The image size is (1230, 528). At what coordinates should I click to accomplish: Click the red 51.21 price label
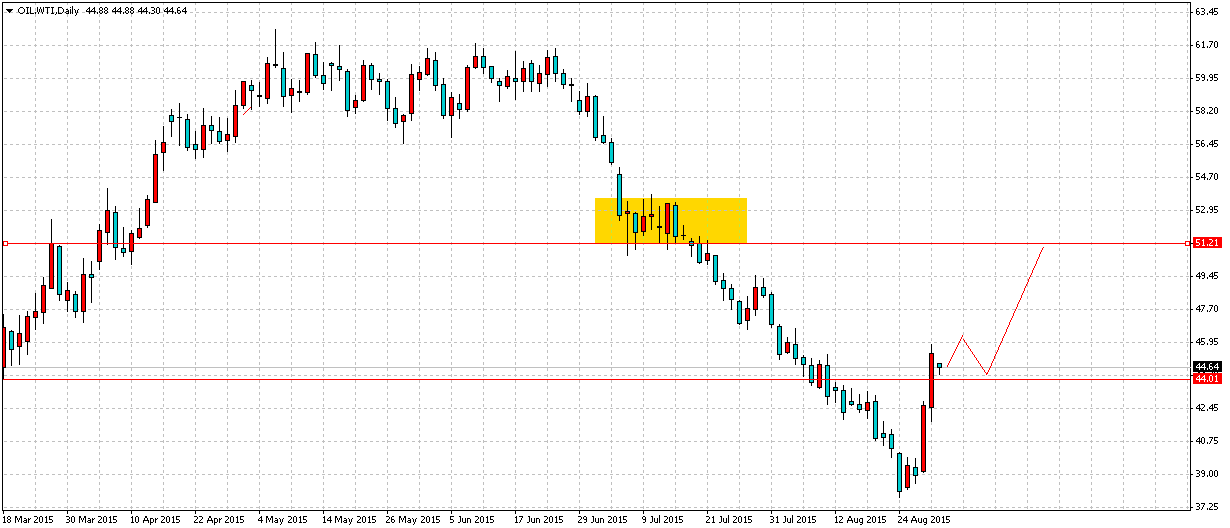(x=1206, y=243)
